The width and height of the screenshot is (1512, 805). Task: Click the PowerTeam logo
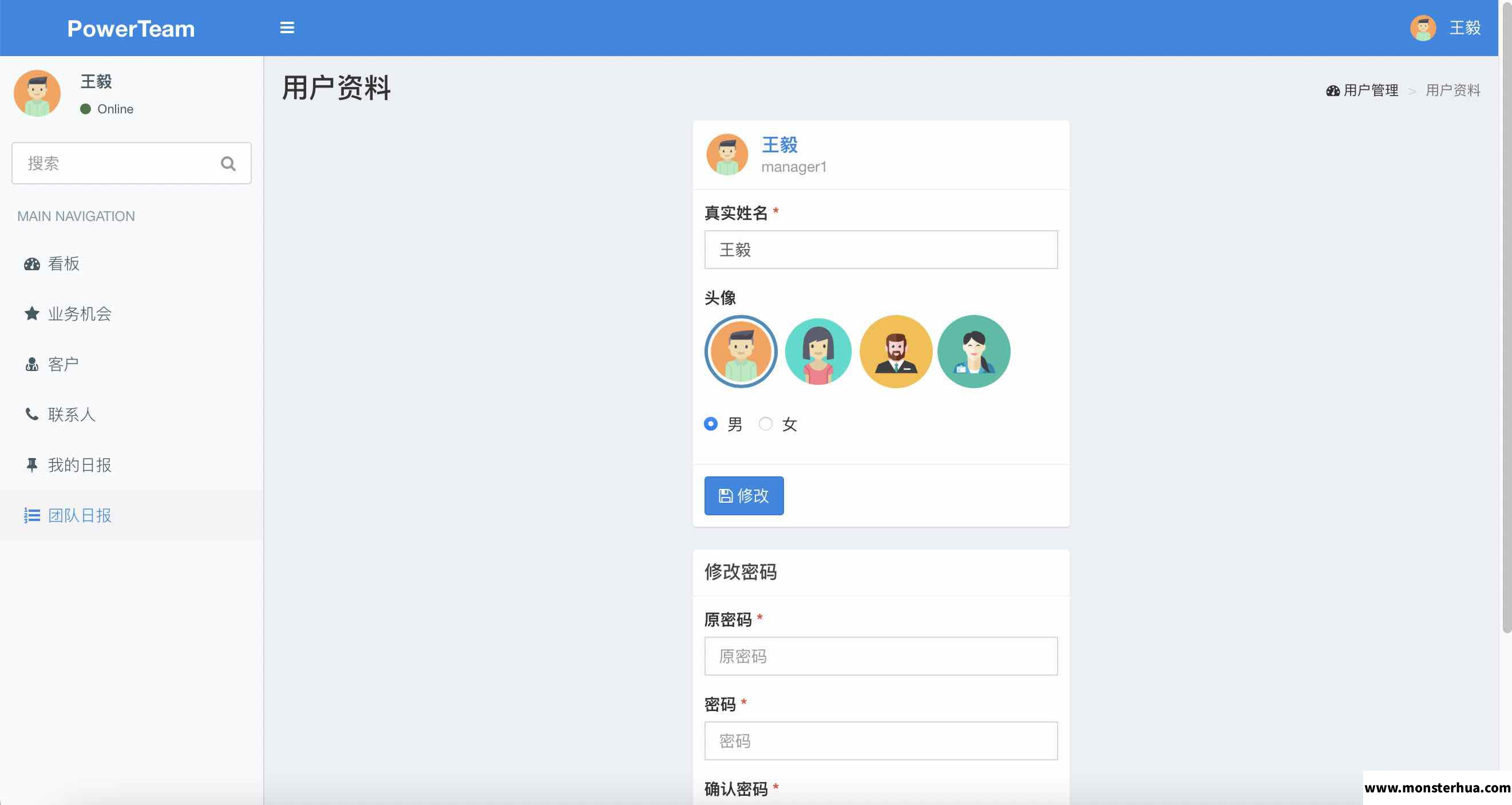(x=131, y=28)
